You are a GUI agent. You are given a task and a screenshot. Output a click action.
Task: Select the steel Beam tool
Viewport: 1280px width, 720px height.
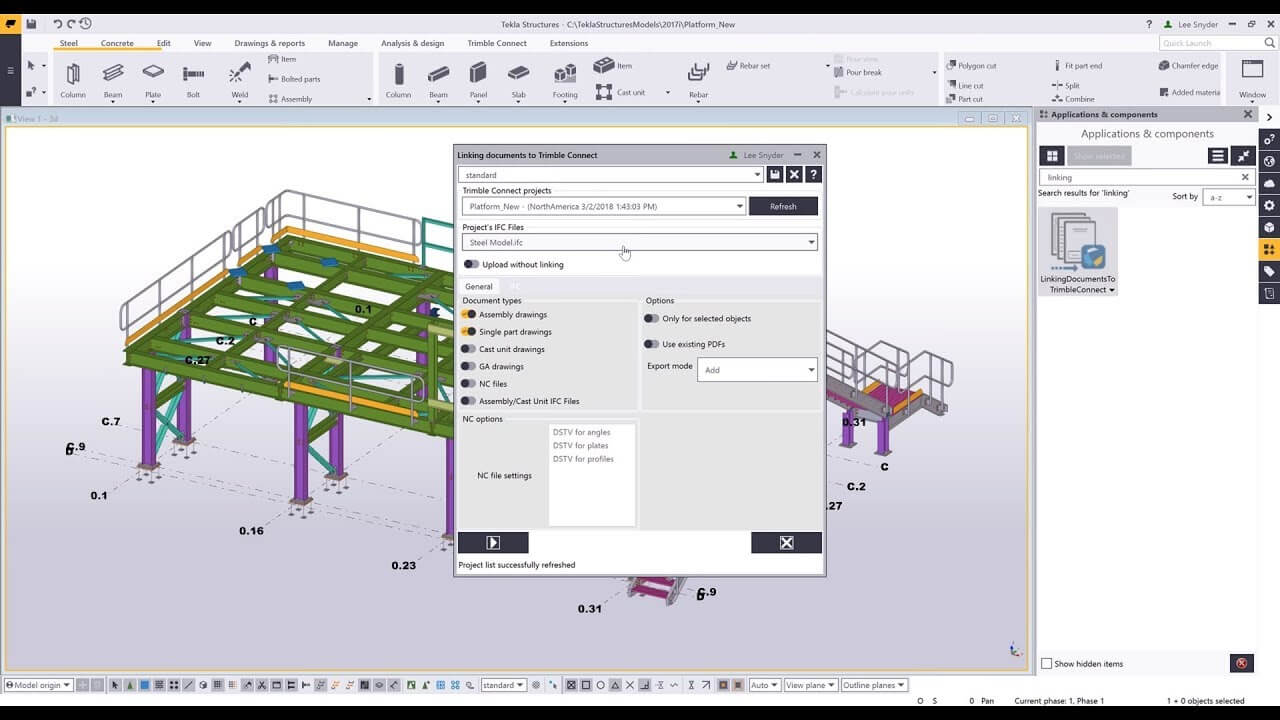(113, 80)
